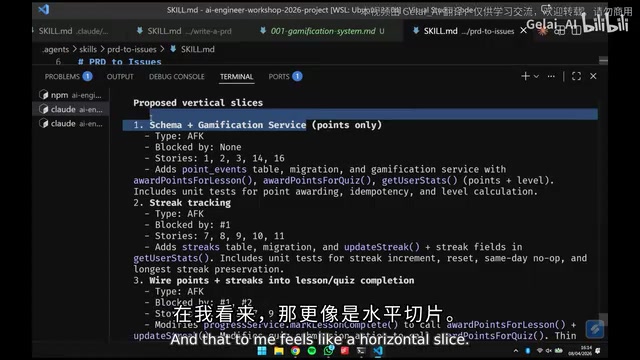The height and width of the screenshot is (360, 640).
Task: Close the terminal panel
Action: 593,76
